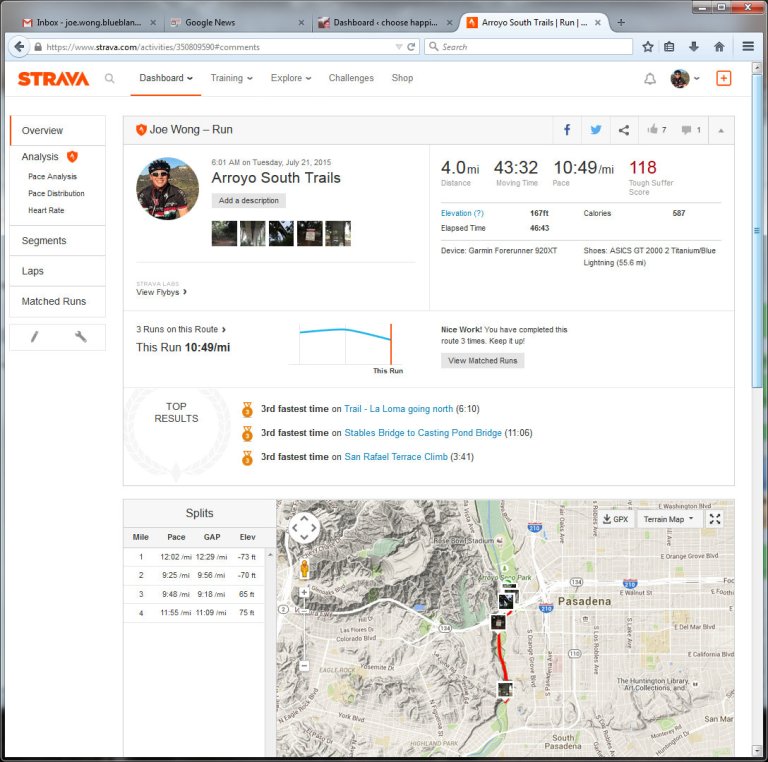Zoom out on the map
The width and height of the screenshot is (768, 762).
point(304,666)
